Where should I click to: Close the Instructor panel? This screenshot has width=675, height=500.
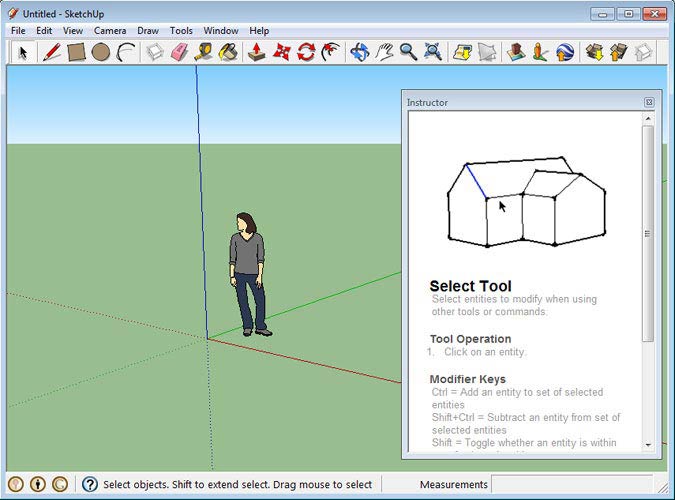click(x=649, y=102)
